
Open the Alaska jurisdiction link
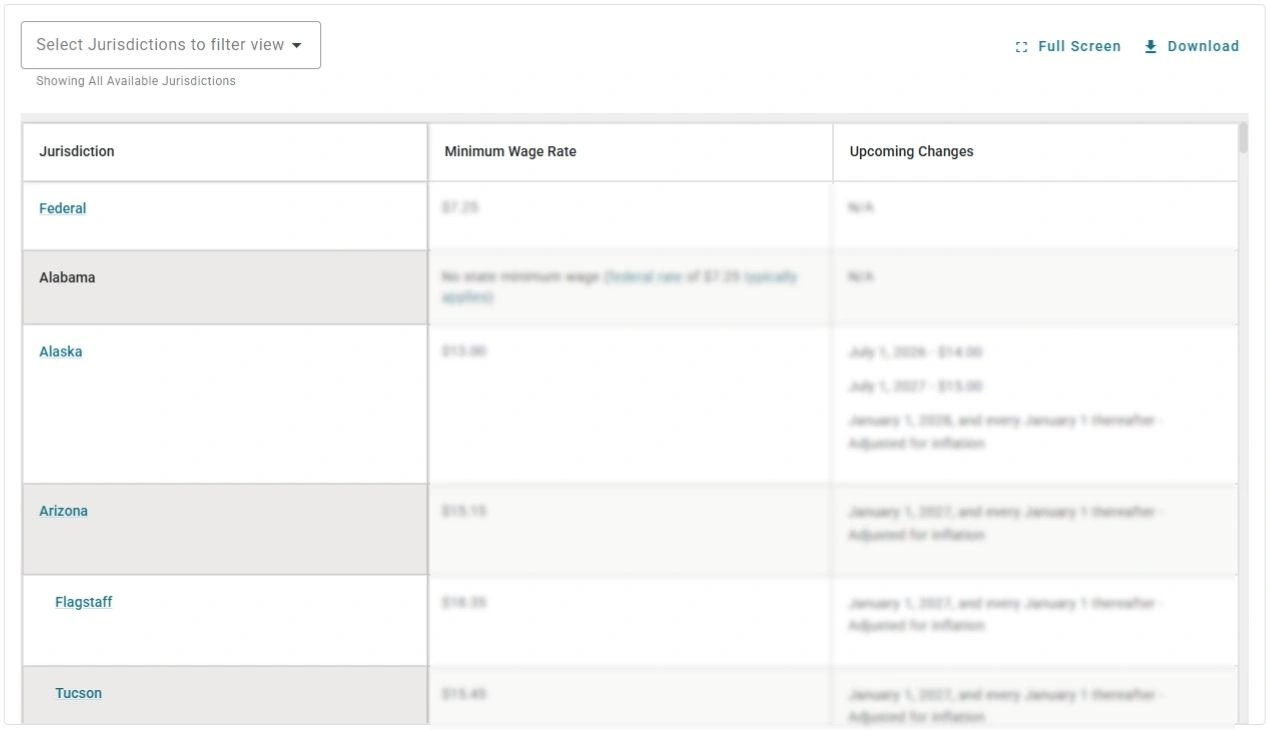tap(60, 351)
